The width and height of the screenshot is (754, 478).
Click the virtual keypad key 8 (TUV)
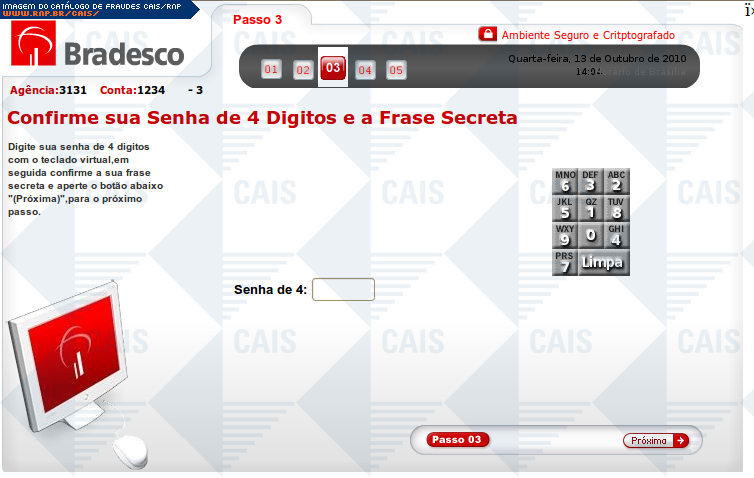[616, 208]
